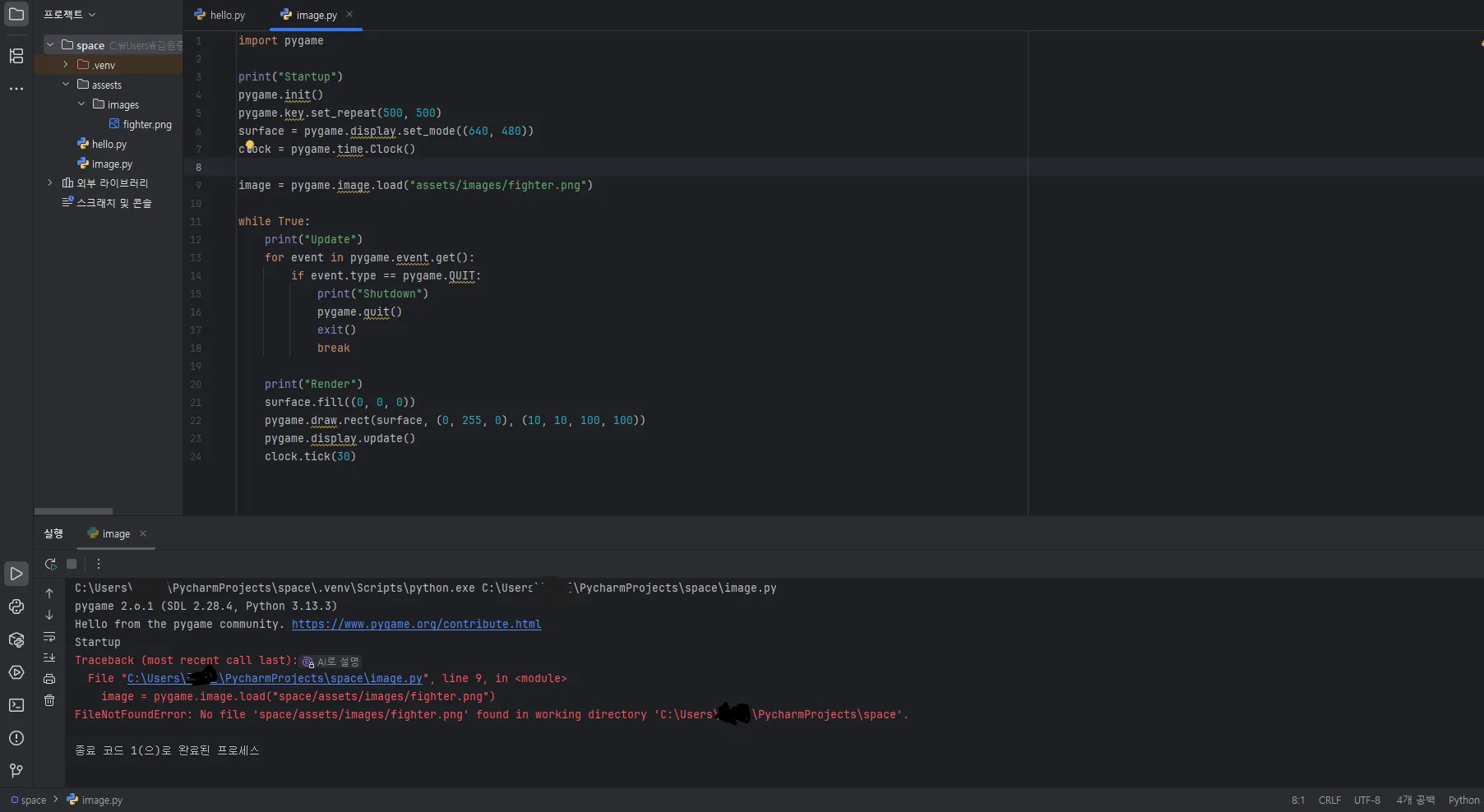The height and width of the screenshot is (812, 1484).
Task: Collapse the assests folder
Action: pos(66,85)
